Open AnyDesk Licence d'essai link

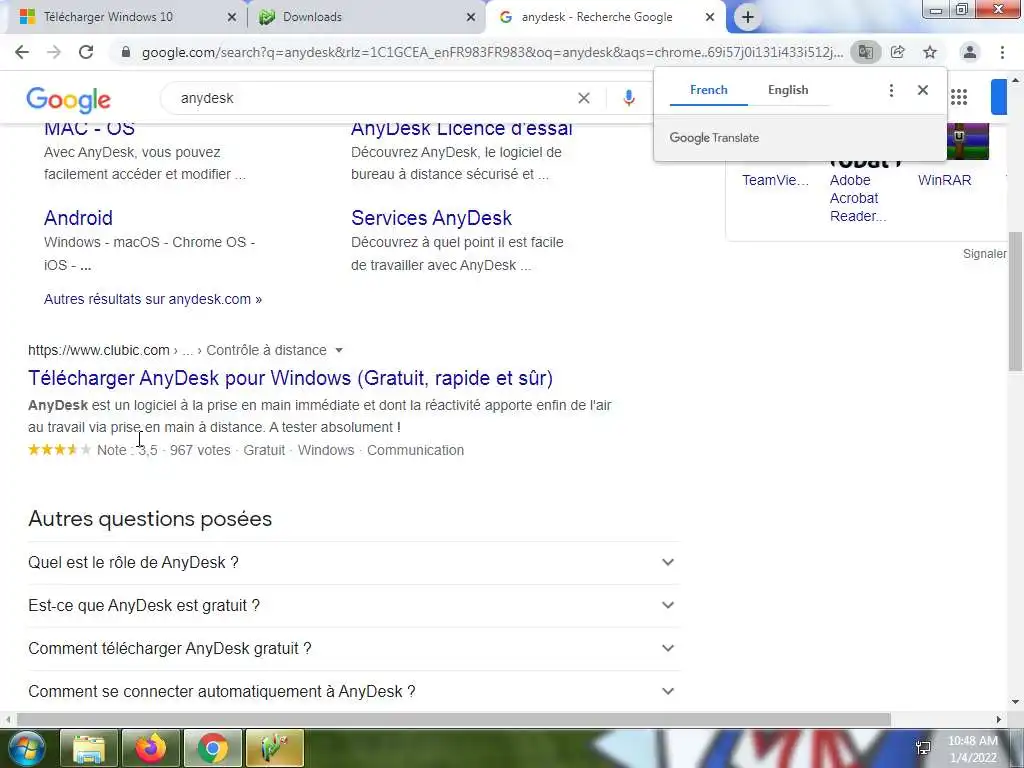tap(462, 129)
